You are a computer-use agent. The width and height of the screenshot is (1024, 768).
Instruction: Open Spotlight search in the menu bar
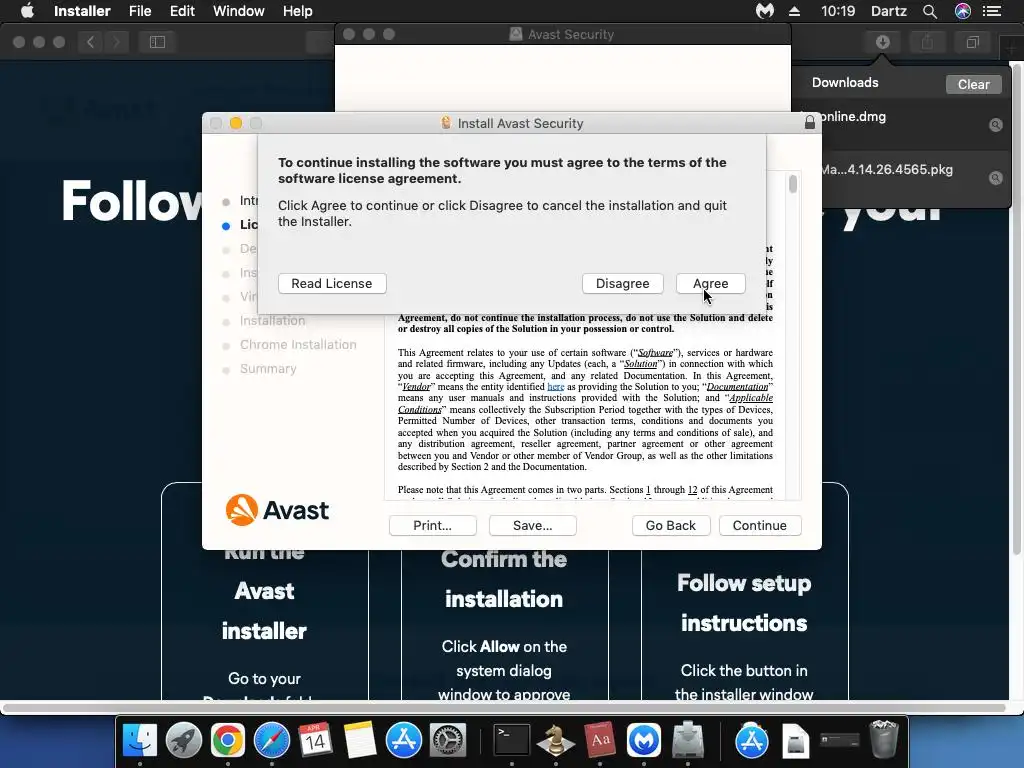tap(930, 11)
